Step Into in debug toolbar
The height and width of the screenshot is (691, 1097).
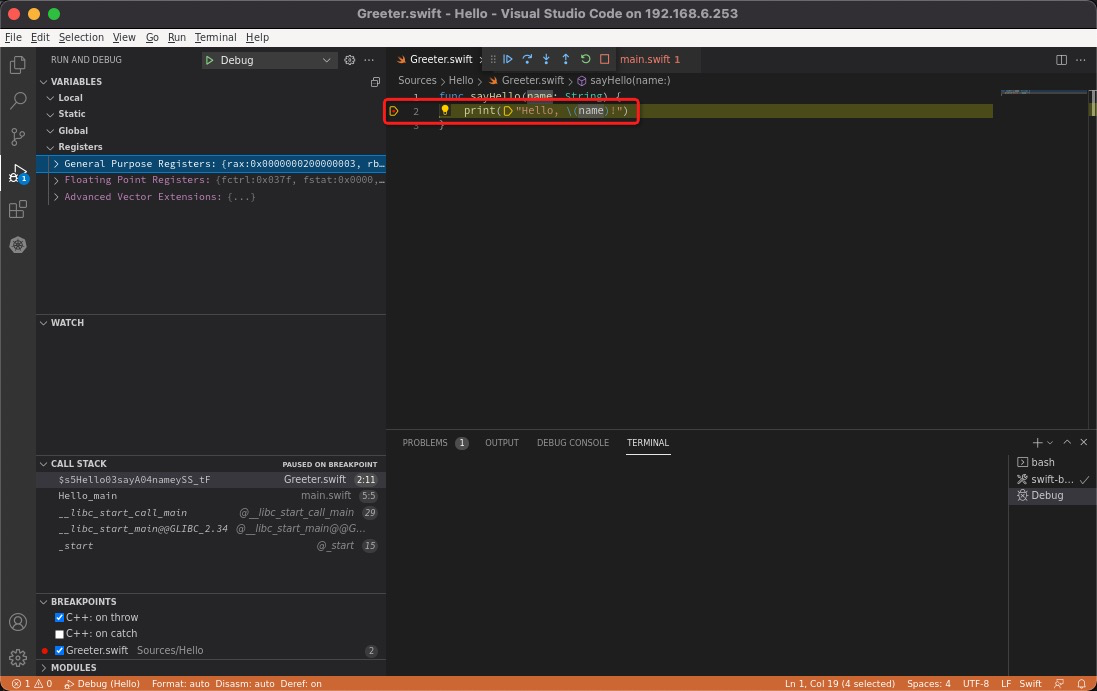point(546,59)
